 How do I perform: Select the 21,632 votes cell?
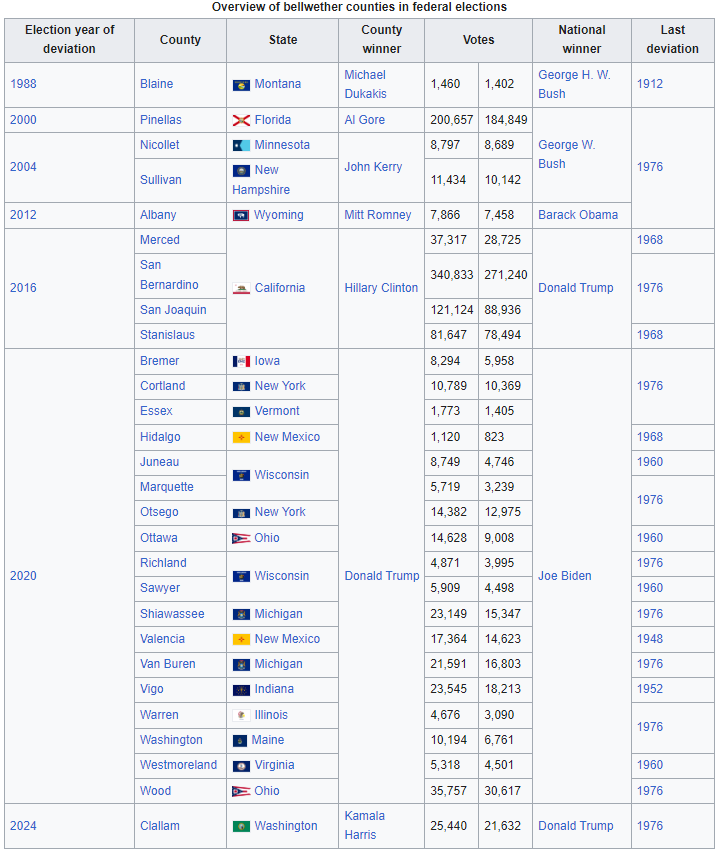click(x=505, y=826)
